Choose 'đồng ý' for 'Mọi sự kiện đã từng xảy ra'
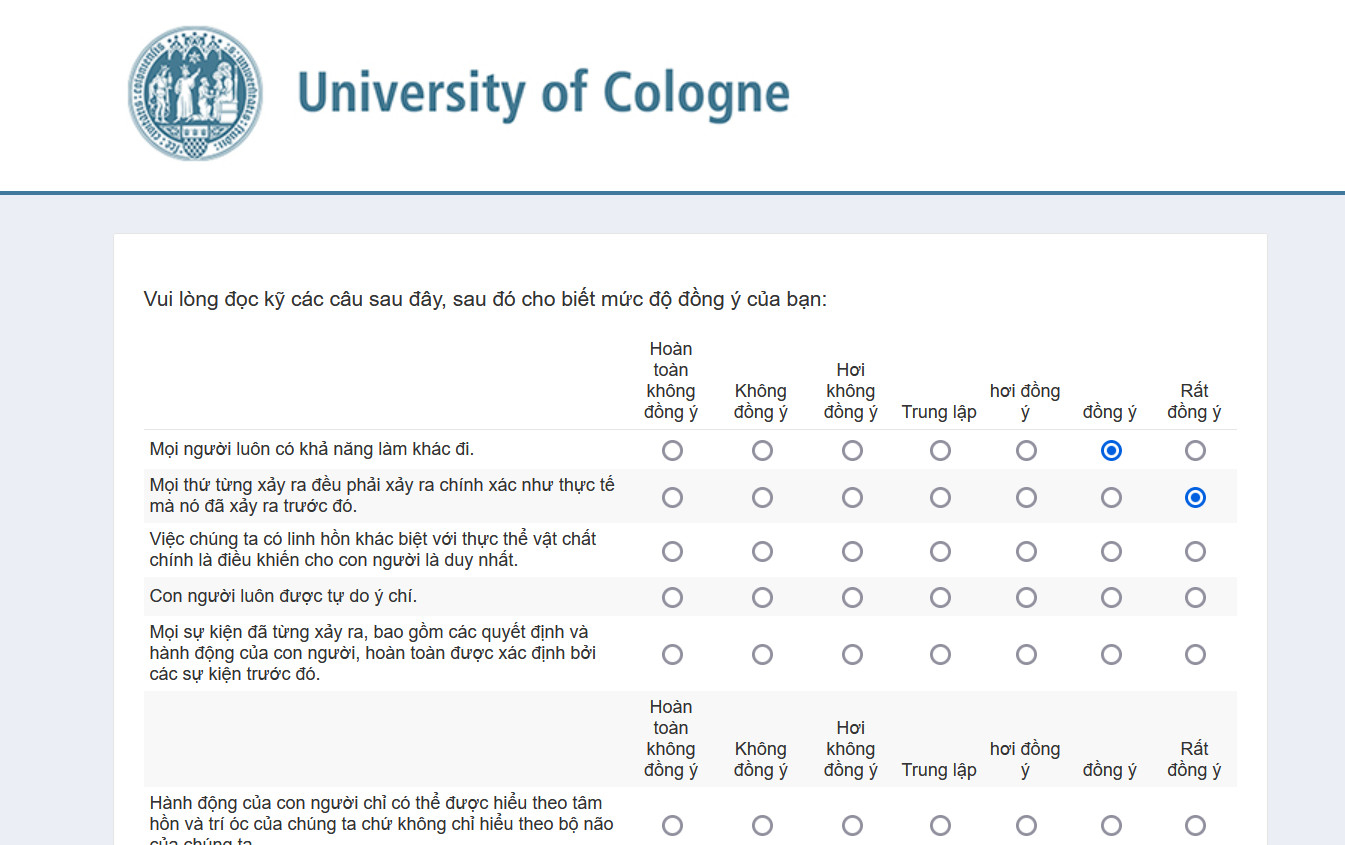This screenshot has width=1345, height=845. click(x=1111, y=655)
